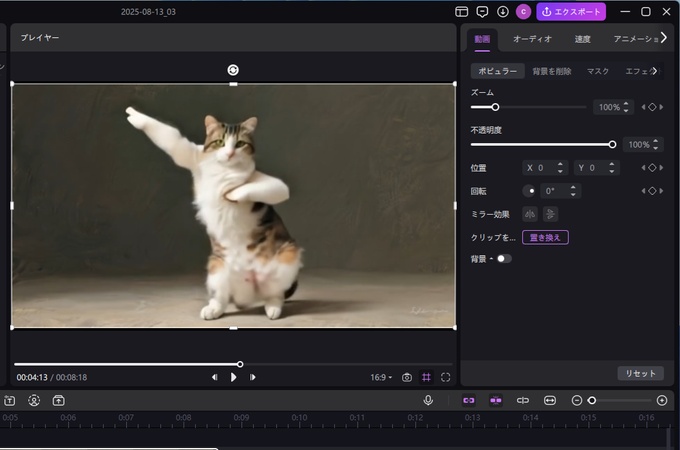Open the 16:9 aspect ratio dropdown
Viewport: 680px width, 450px height.
[x=381, y=377]
